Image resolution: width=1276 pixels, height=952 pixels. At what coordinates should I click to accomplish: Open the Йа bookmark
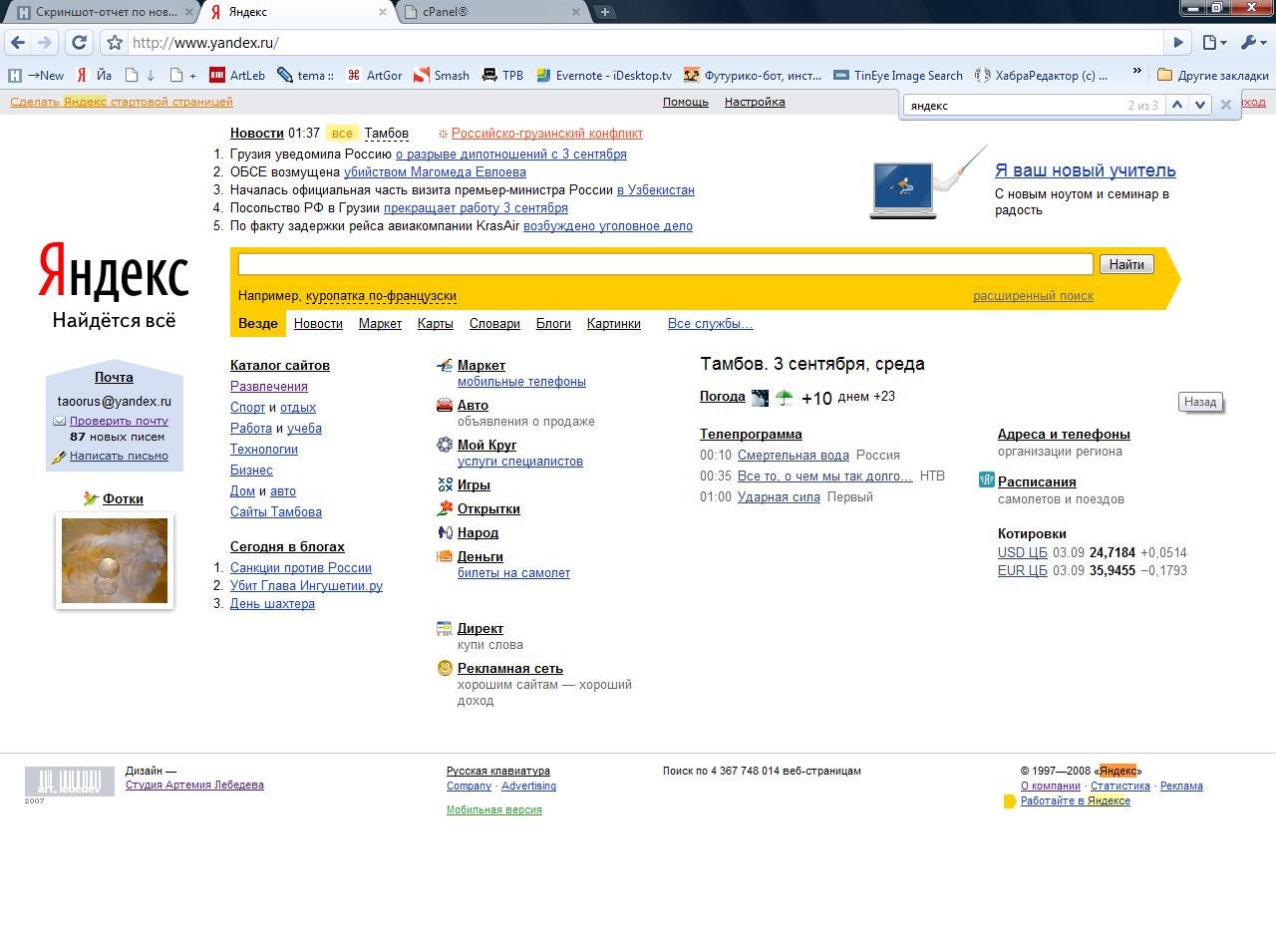coord(95,75)
